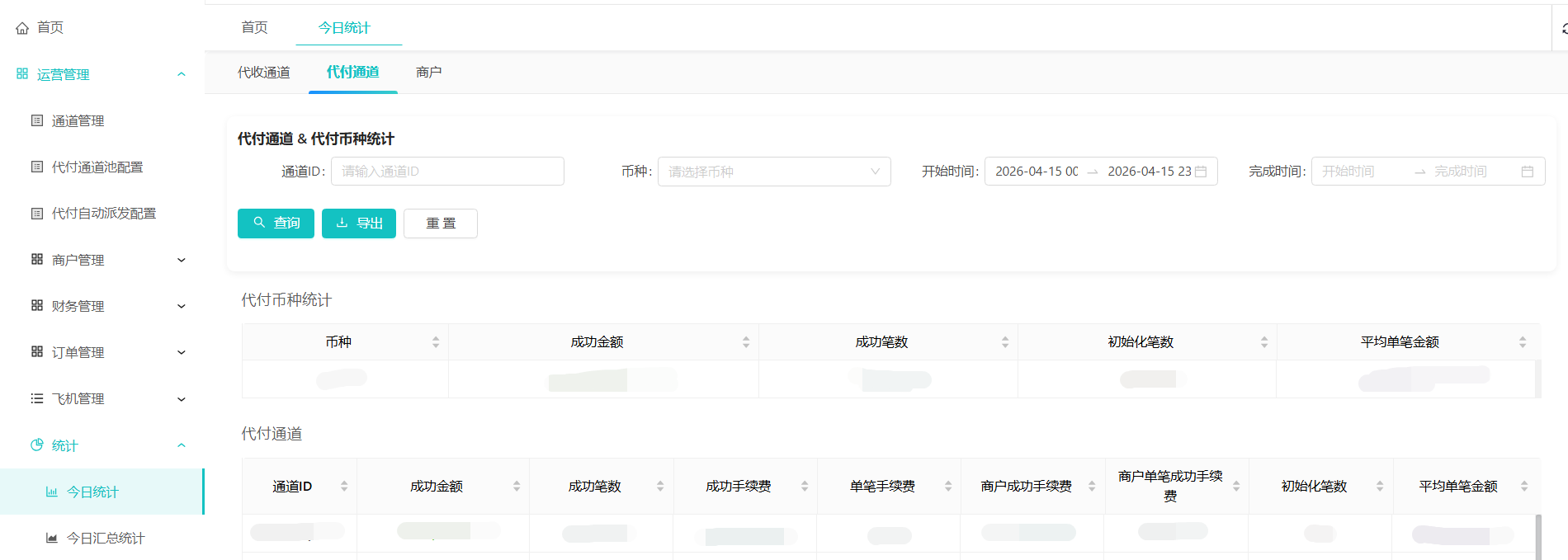1568x560 pixels.
Task: Sort channel table by 成功手续费 column
Action: click(805, 486)
